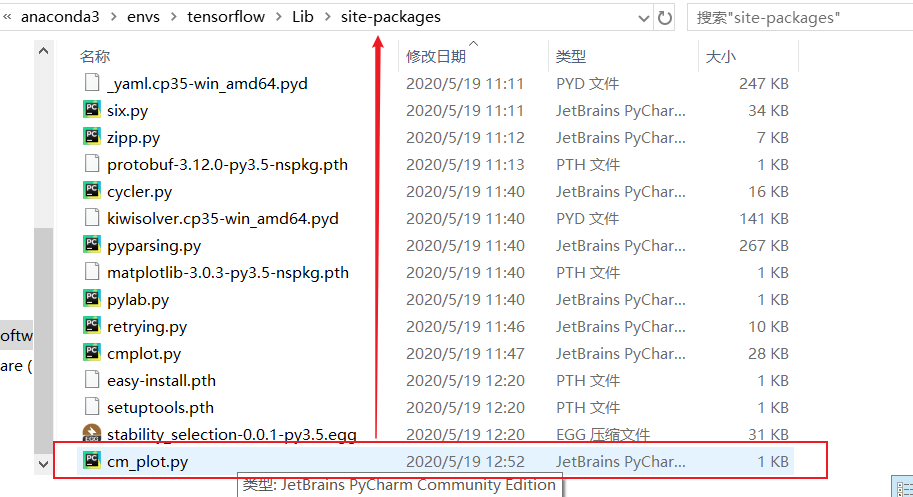913x497 pixels.
Task: Select the stability_selection-0.0.1-py3.5.egg file
Action: coord(232,434)
